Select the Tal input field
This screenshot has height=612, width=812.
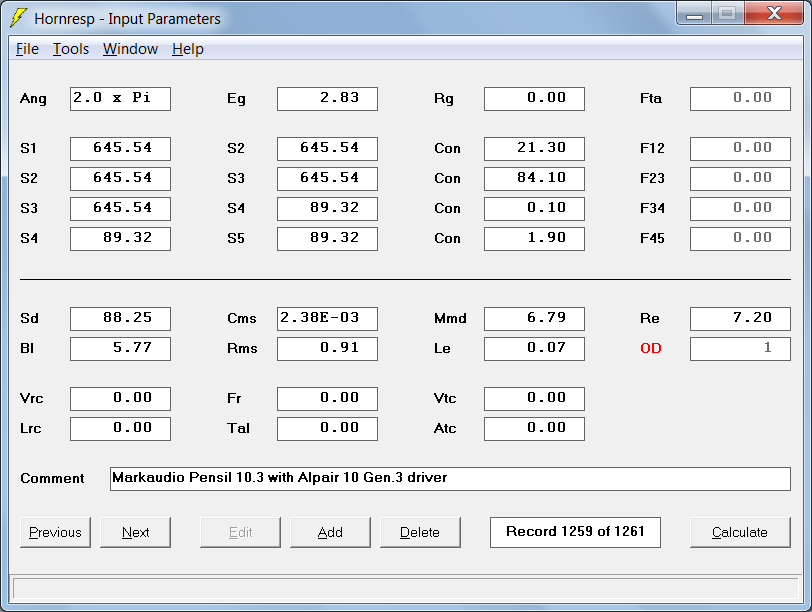[x=327, y=429]
